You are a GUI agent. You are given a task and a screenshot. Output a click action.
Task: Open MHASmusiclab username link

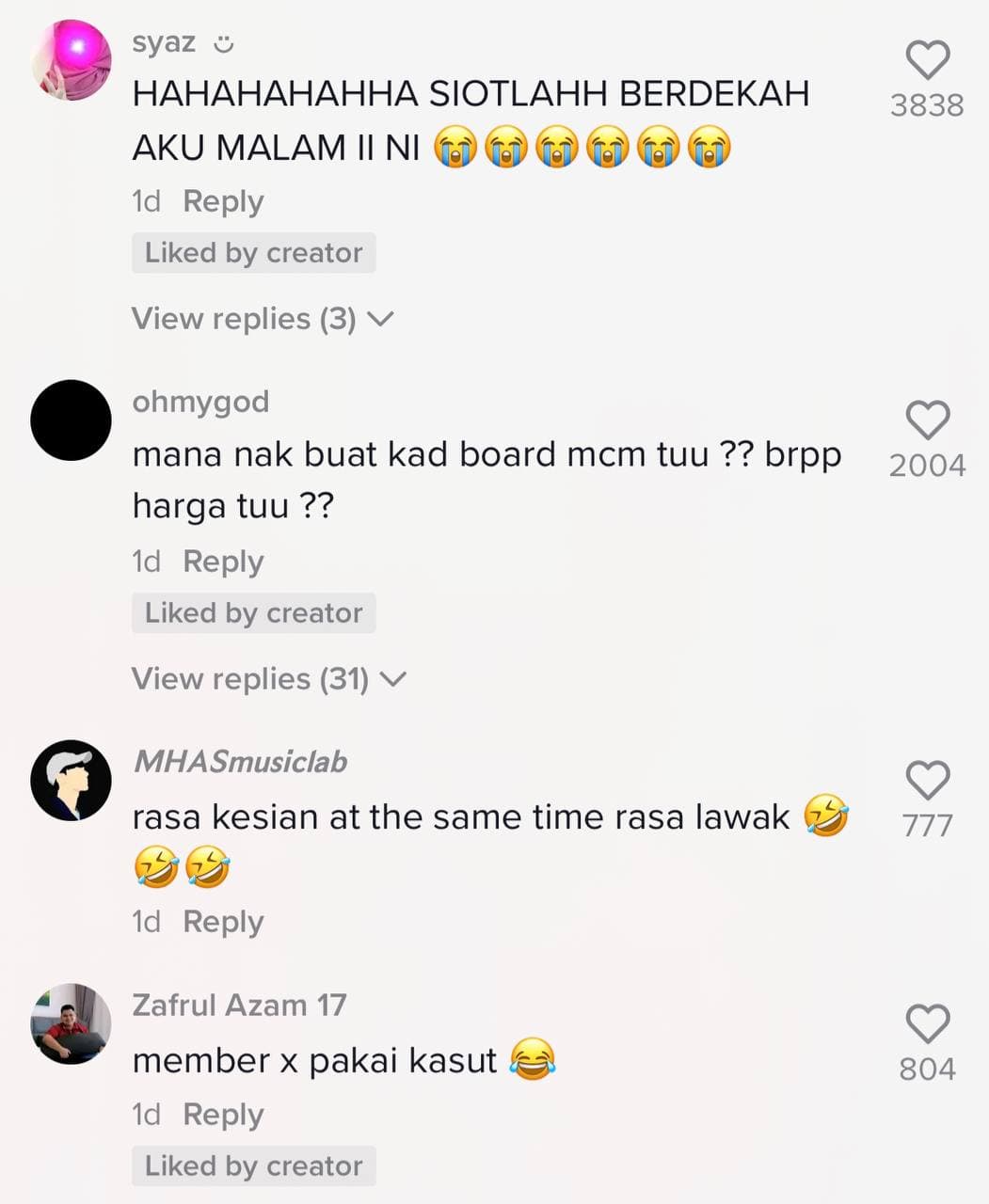coord(240,761)
